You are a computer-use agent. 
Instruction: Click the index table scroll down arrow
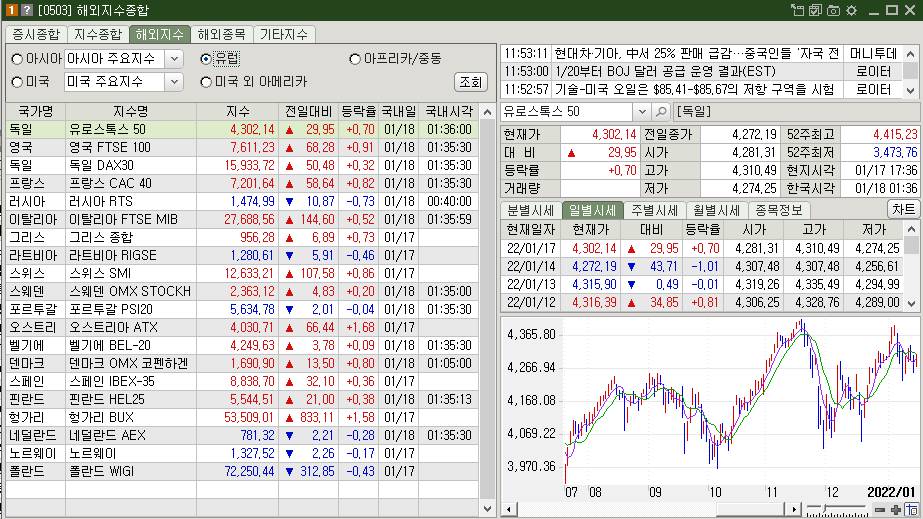click(x=487, y=508)
